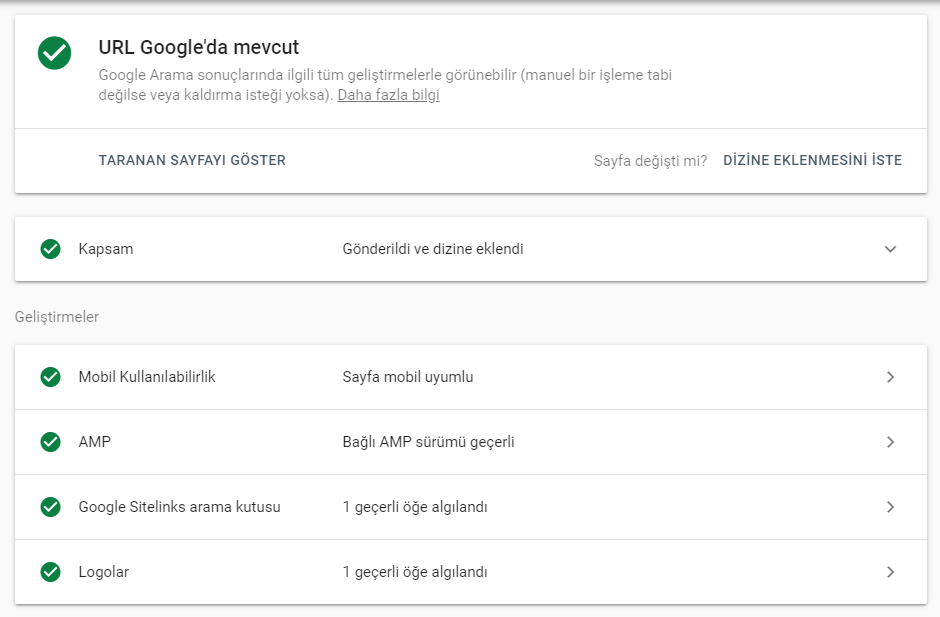Expand the Kapsam section with the down chevron
The height and width of the screenshot is (617, 940).
click(890, 249)
